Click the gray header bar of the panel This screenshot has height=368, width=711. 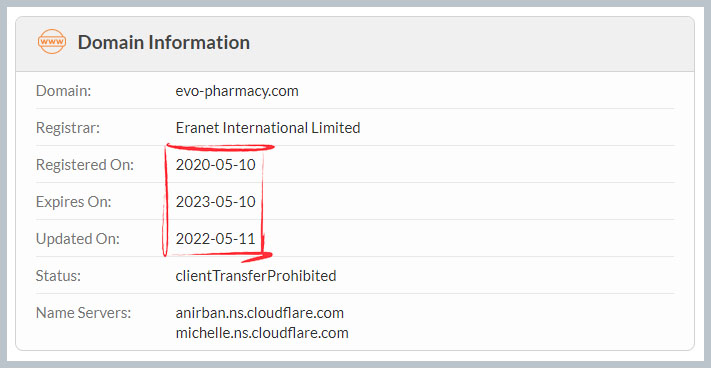tap(355, 44)
